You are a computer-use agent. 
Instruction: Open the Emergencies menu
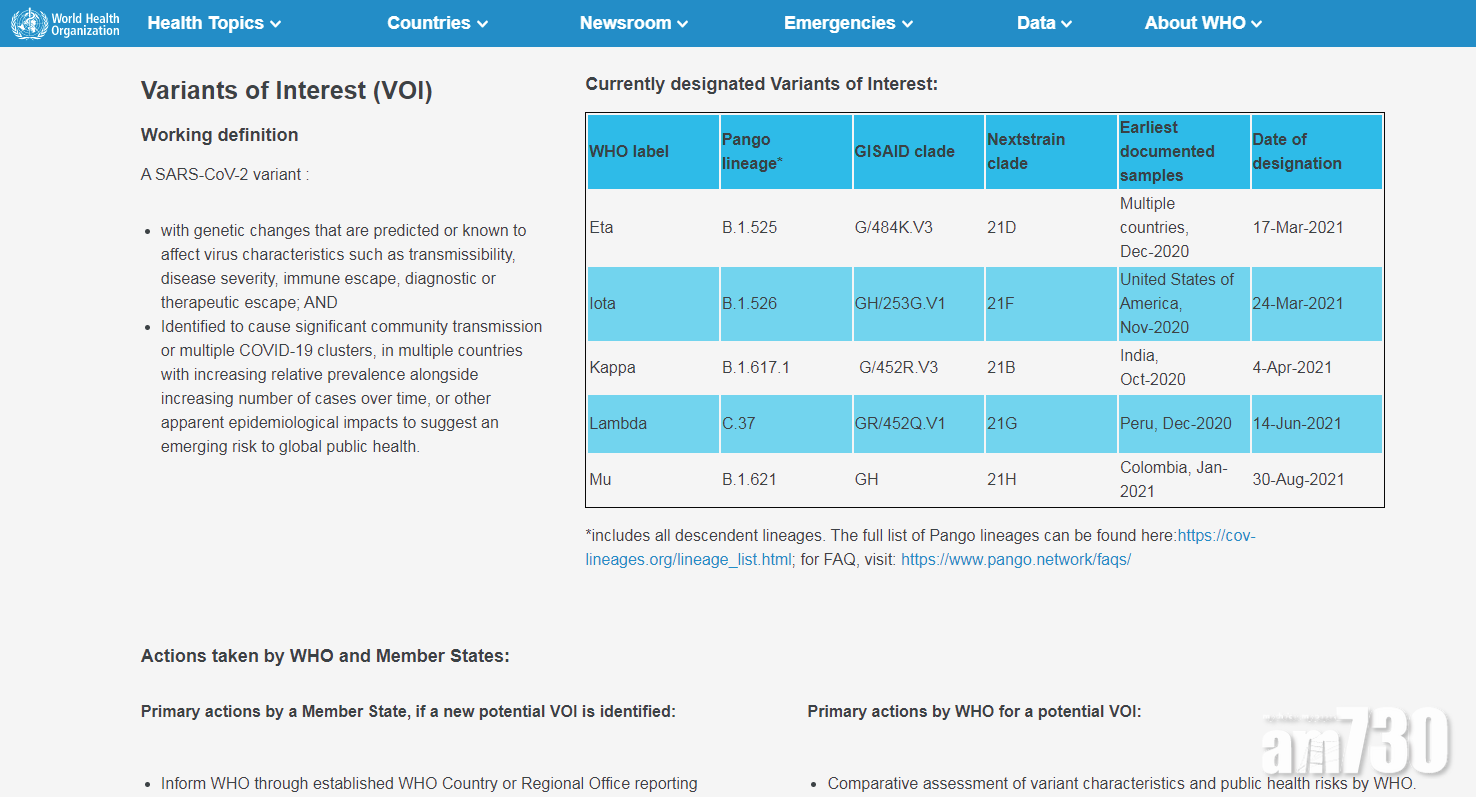click(848, 23)
